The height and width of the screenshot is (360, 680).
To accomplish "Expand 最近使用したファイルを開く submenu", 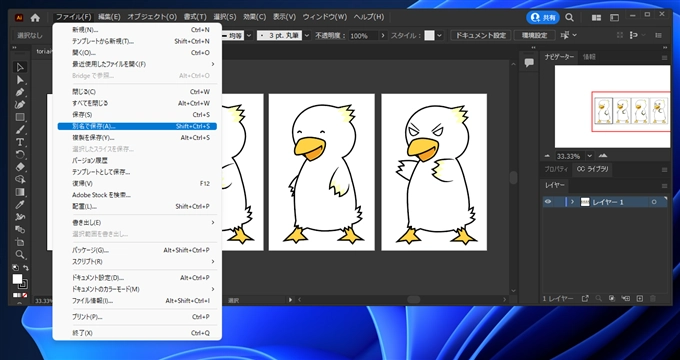I will (x=212, y=64).
